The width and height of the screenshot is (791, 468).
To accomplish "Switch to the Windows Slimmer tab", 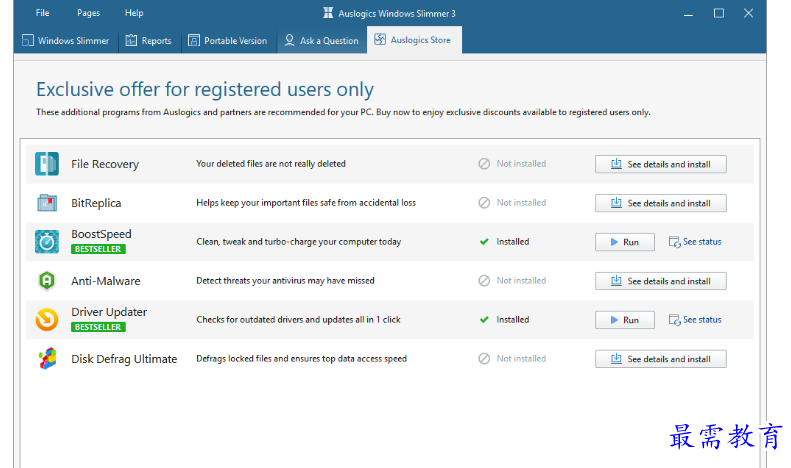I will (66, 41).
